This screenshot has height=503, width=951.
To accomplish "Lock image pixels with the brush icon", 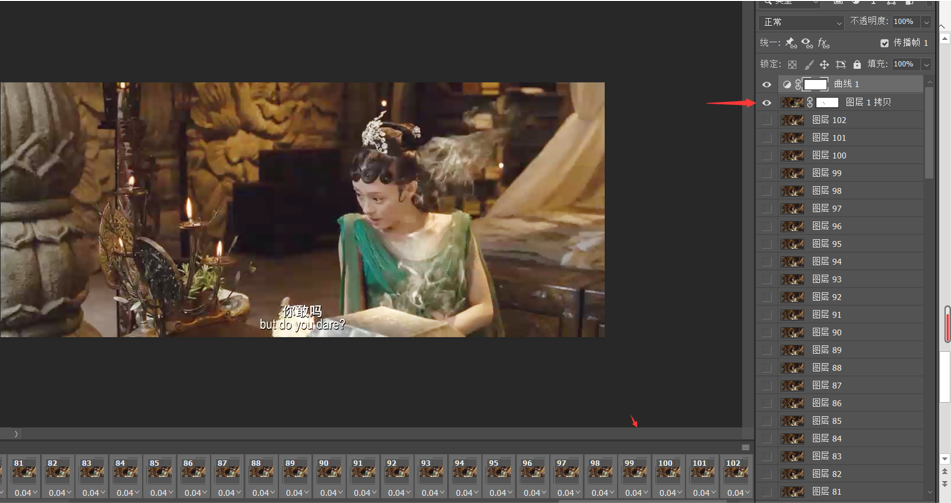I will click(809, 64).
